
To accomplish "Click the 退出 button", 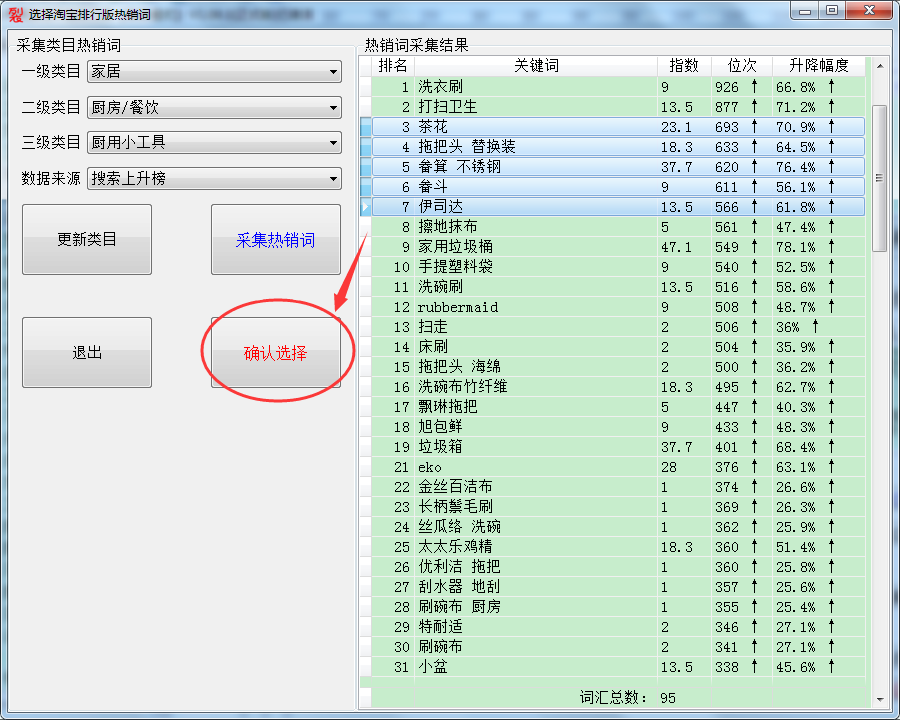I will coord(87,353).
